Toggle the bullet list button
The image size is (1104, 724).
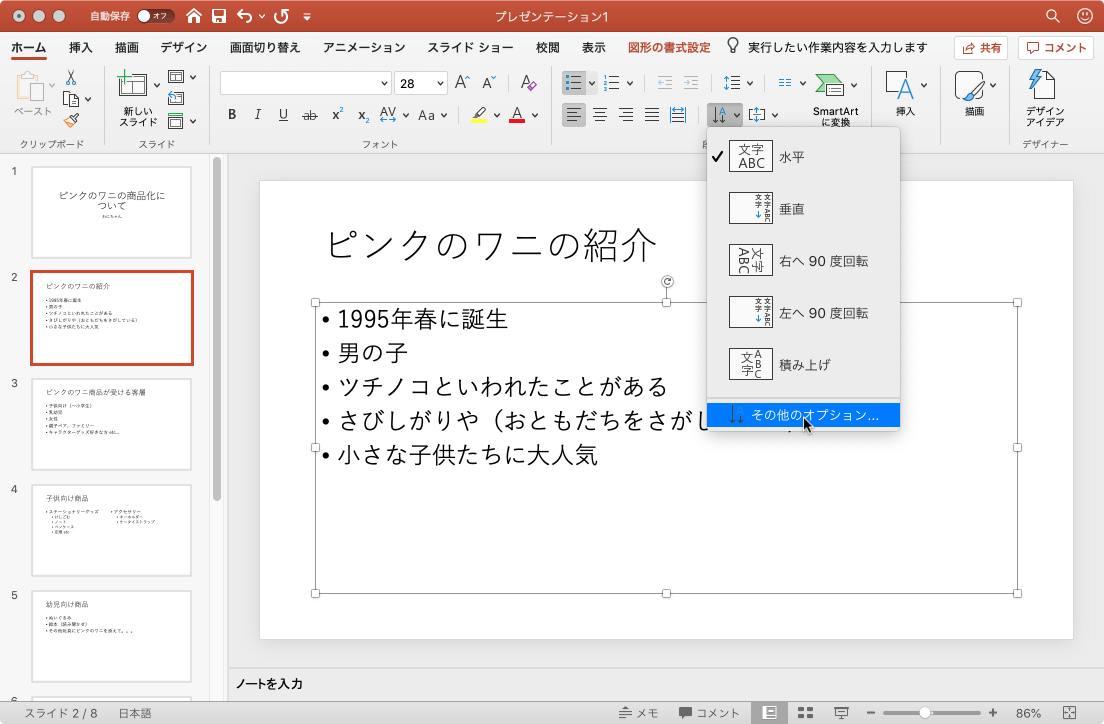pos(573,83)
